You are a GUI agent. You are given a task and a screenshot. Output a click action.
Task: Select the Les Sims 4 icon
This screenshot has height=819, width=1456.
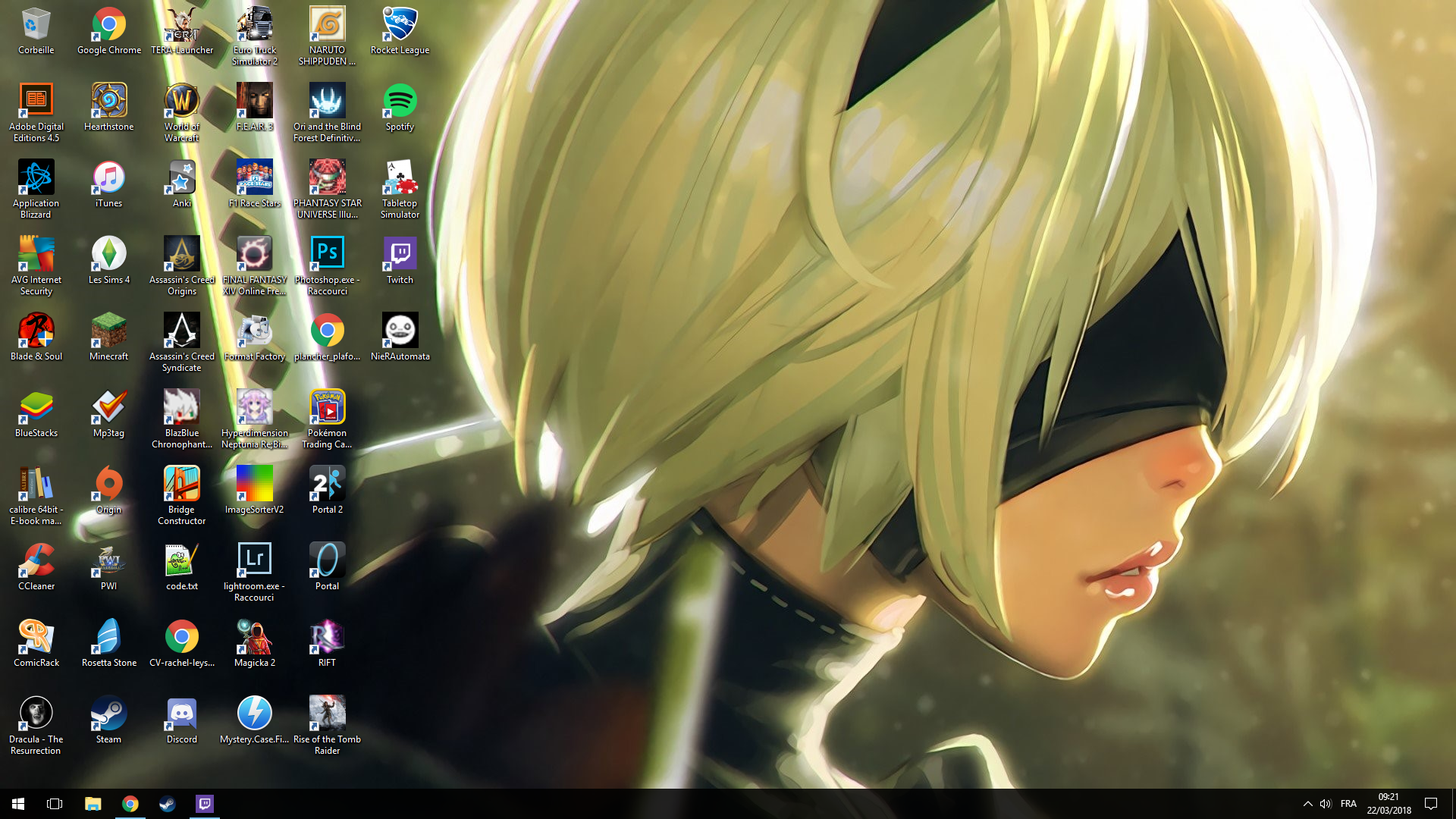coord(108,262)
